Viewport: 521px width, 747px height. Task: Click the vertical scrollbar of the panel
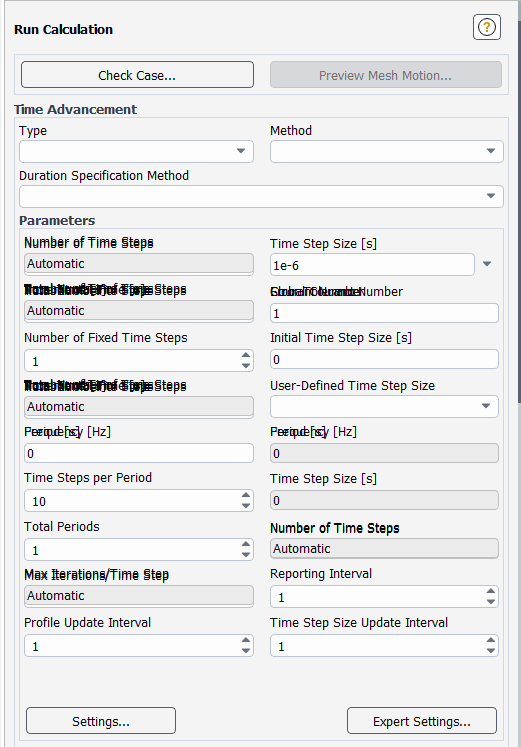pyautogui.click(x=519, y=201)
